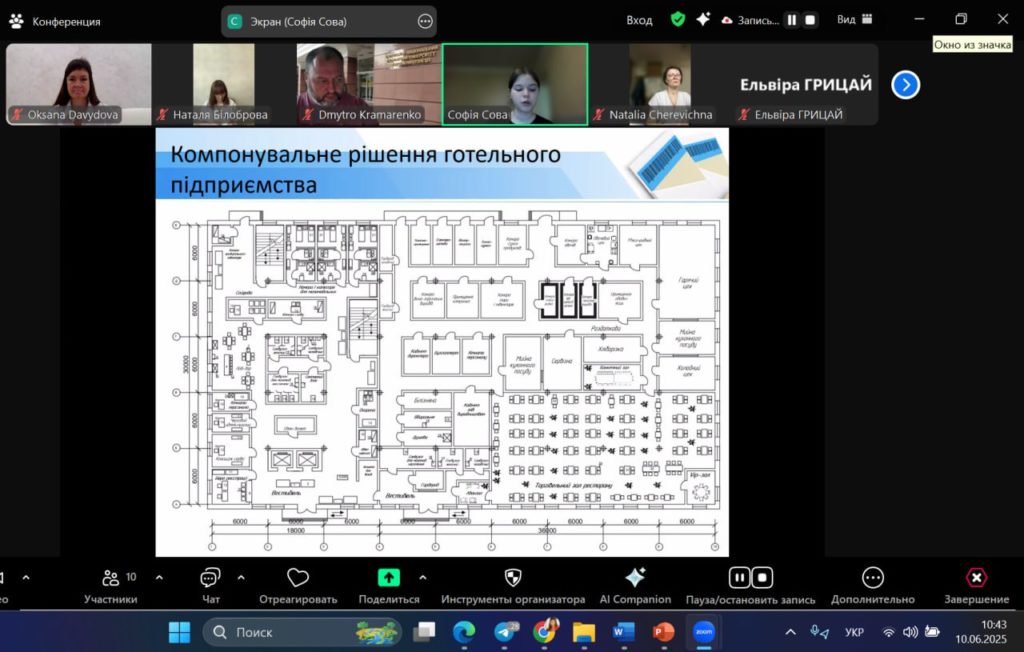
Task: Stop recording in the top bar
Action: coord(810,20)
